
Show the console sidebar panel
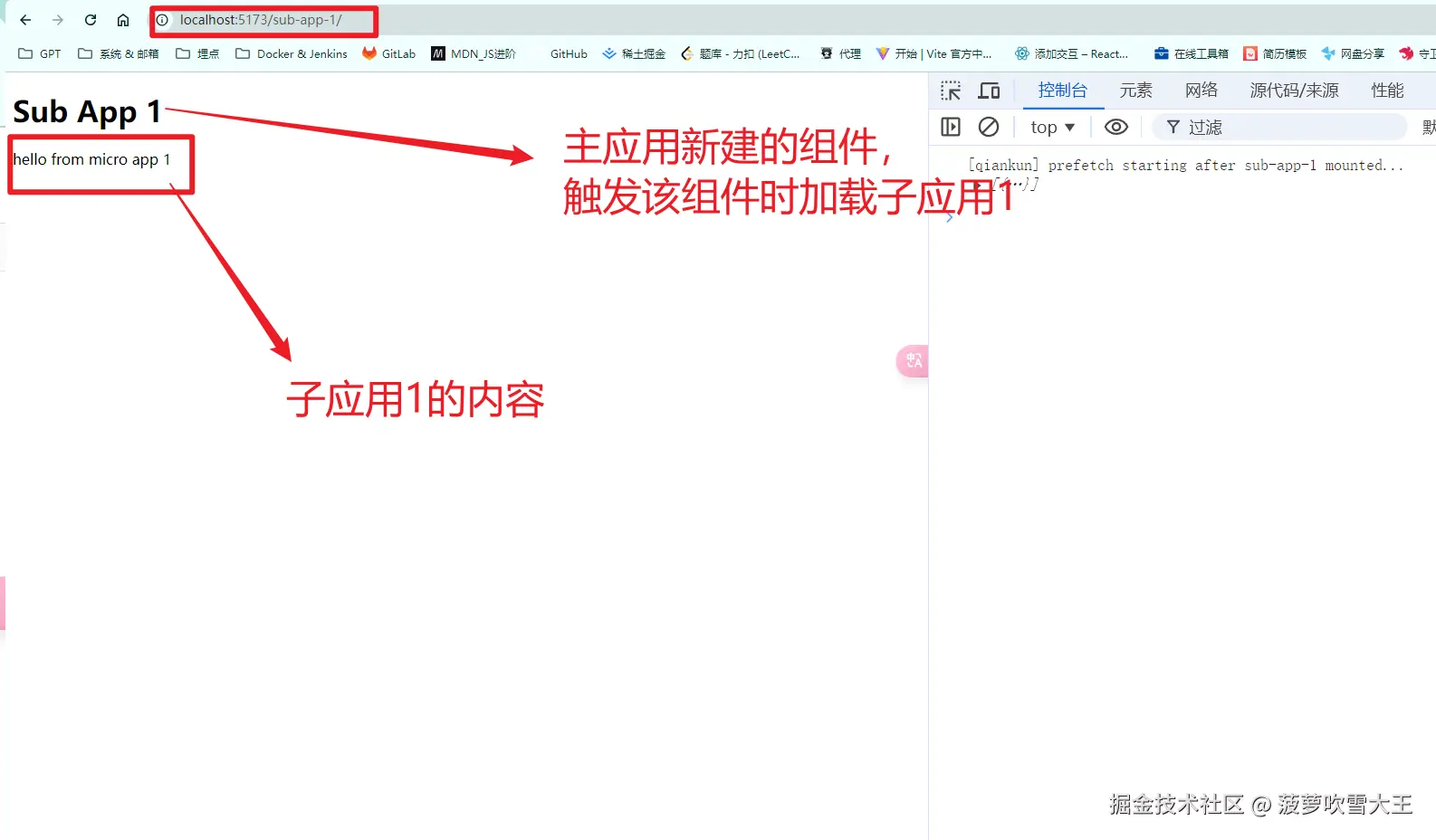coord(951,128)
